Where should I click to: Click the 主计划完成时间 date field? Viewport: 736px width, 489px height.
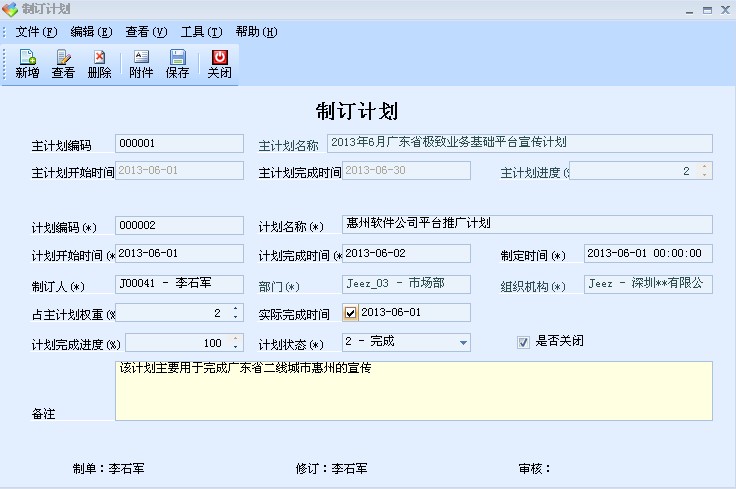coord(406,170)
